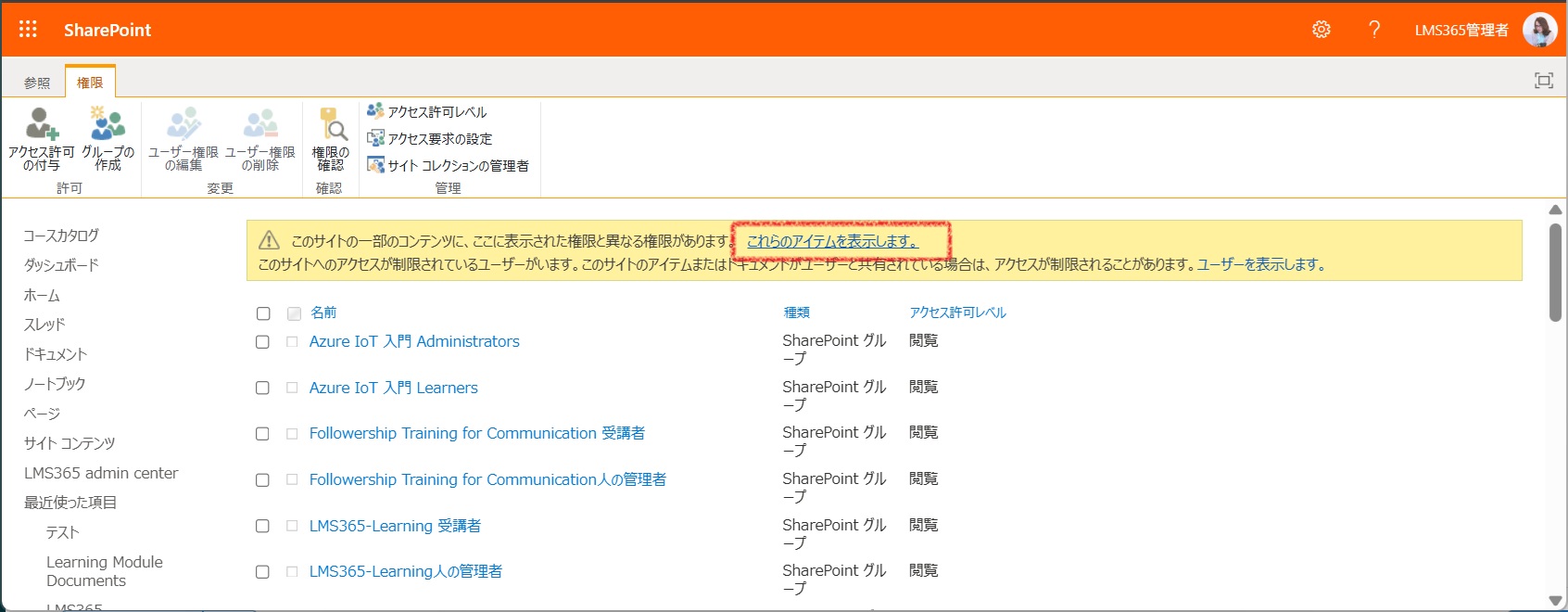Check the select-all checkbox in header
1568x612 pixels.
263,313
